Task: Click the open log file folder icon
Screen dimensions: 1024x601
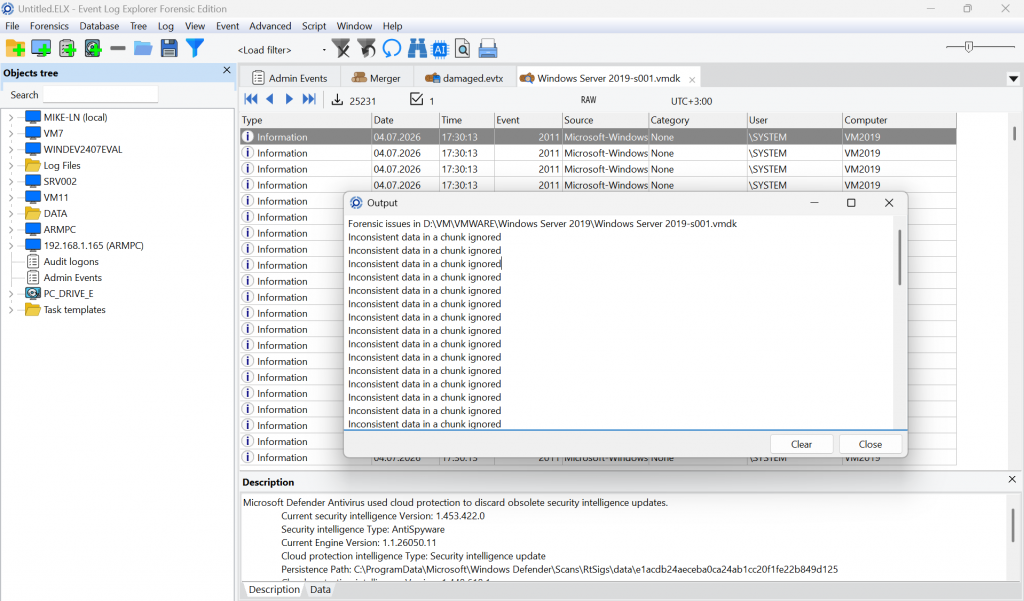Action: tap(143, 48)
